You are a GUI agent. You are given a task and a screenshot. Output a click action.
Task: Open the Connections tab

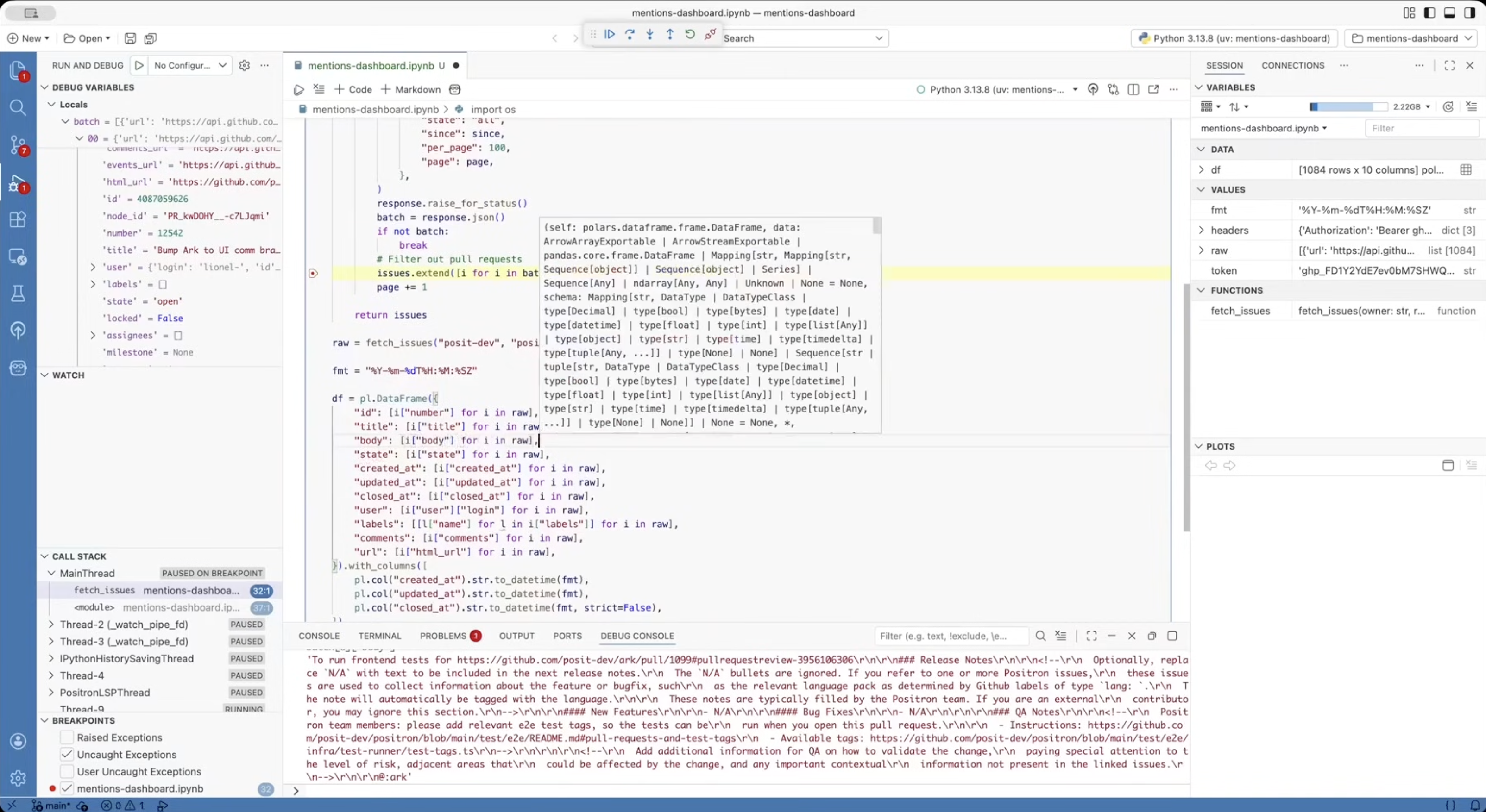(x=1292, y=65)
